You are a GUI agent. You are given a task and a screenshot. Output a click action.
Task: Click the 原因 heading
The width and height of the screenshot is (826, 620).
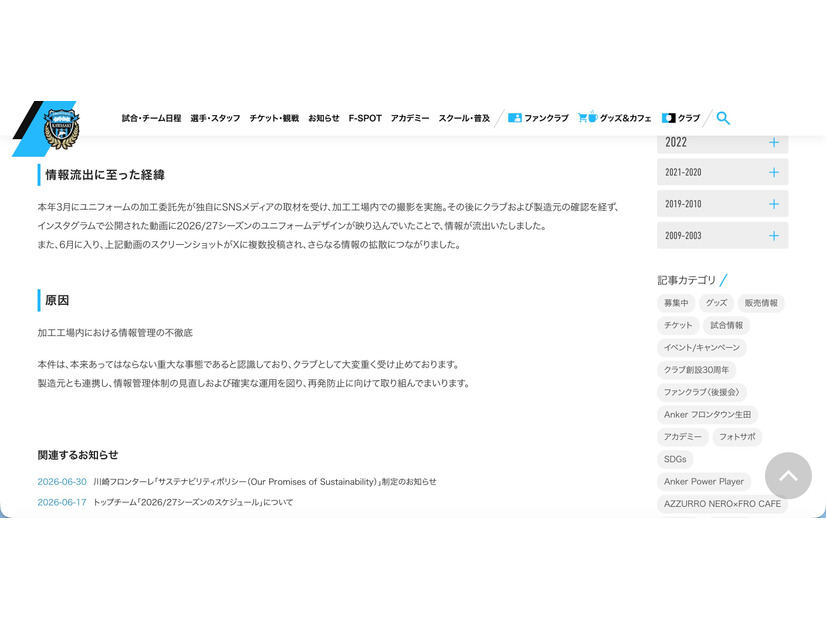pyautogui.click(x=57, y=300)
